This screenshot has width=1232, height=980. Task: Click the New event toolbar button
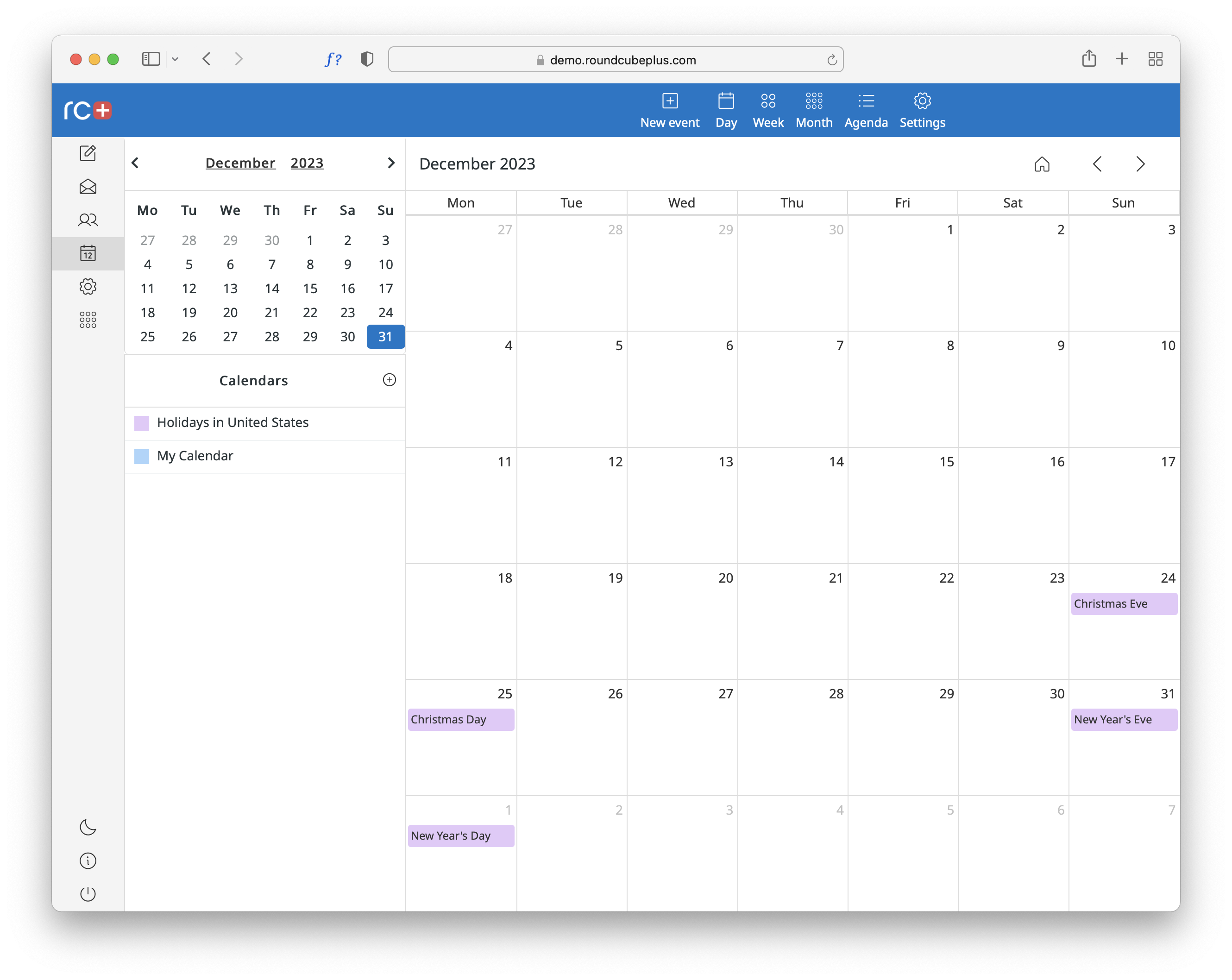tap(669, 110)
